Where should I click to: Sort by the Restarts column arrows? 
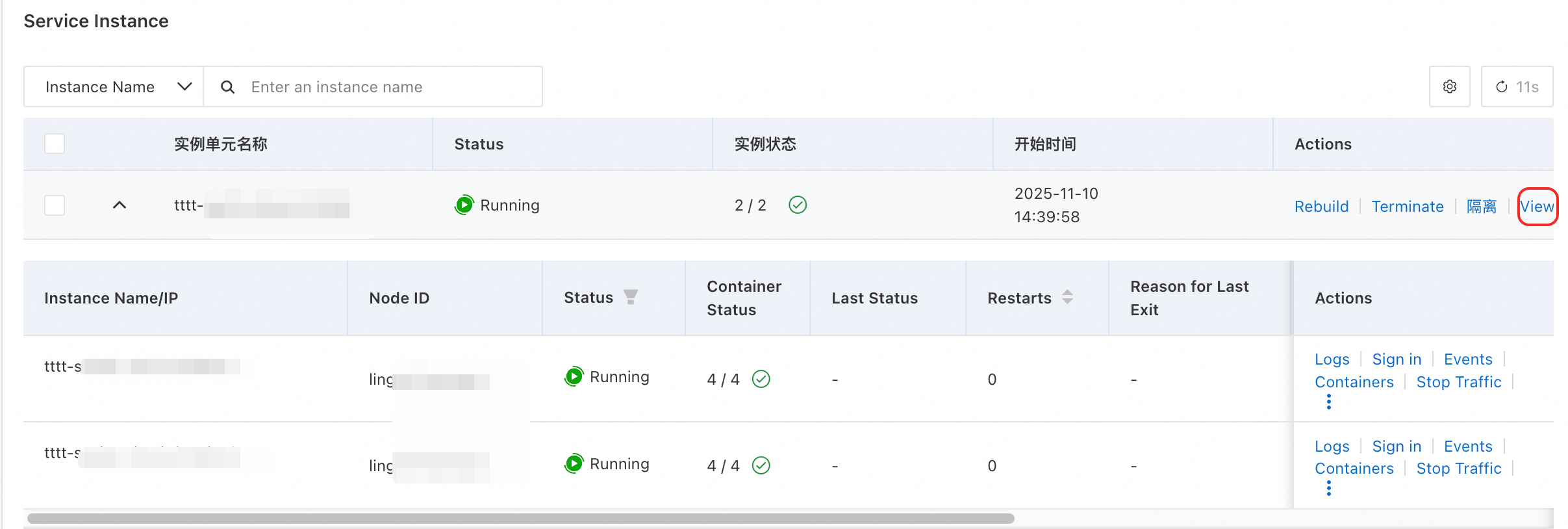click(x=1067, y=297)
